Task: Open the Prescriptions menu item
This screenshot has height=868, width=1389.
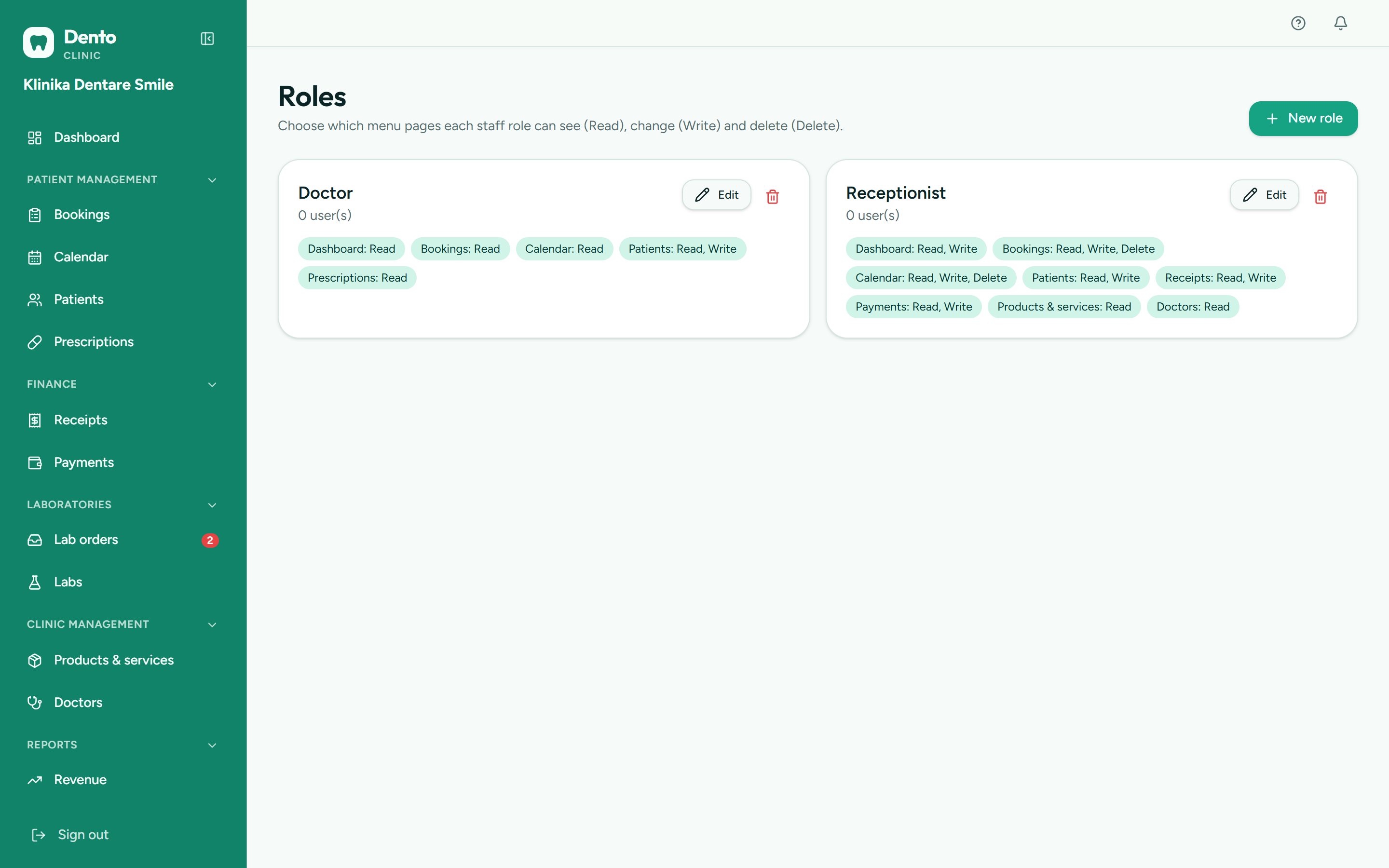Action: 123,342
